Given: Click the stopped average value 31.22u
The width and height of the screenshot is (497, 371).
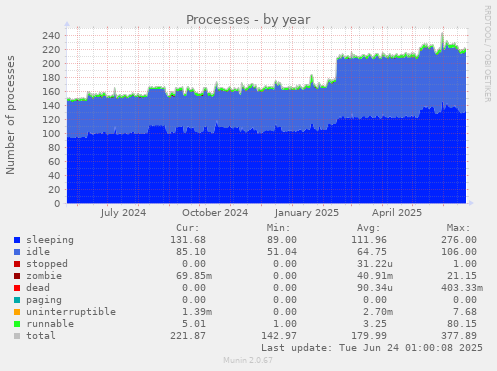Looking at the screenshot, I should [x=375, y=264].
